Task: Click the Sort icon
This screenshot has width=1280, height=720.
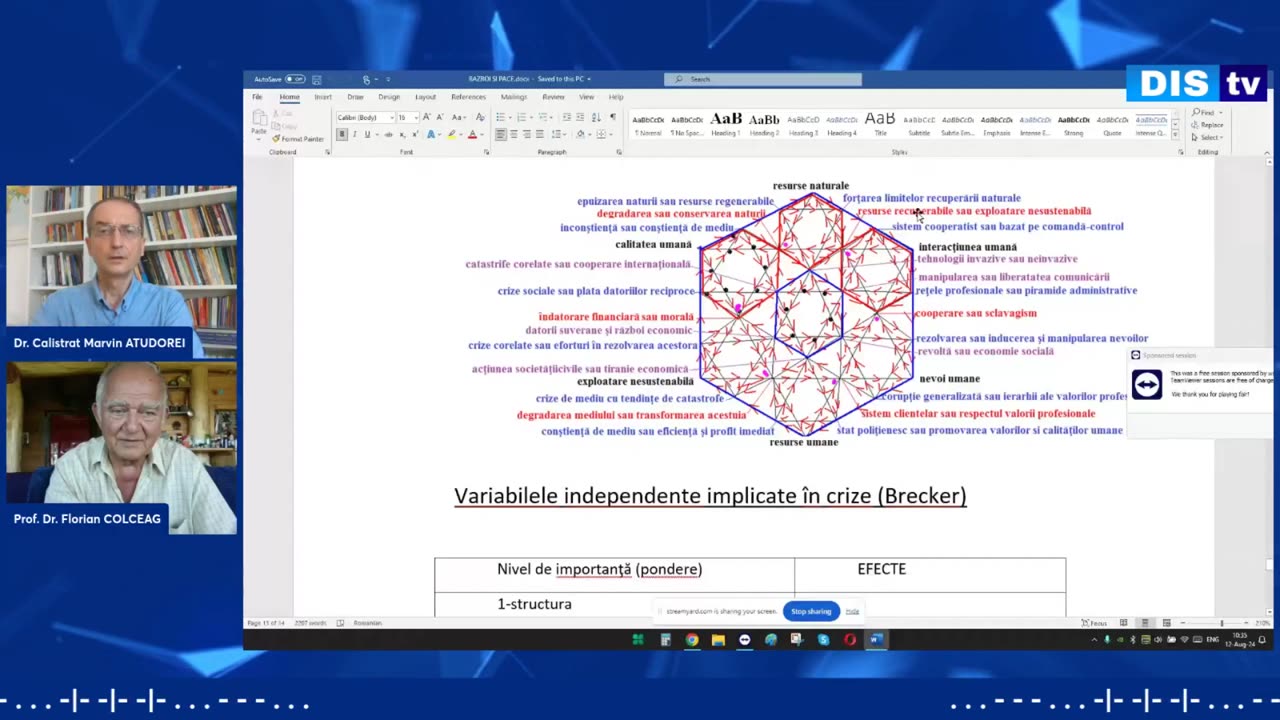Action: [596, 117]
